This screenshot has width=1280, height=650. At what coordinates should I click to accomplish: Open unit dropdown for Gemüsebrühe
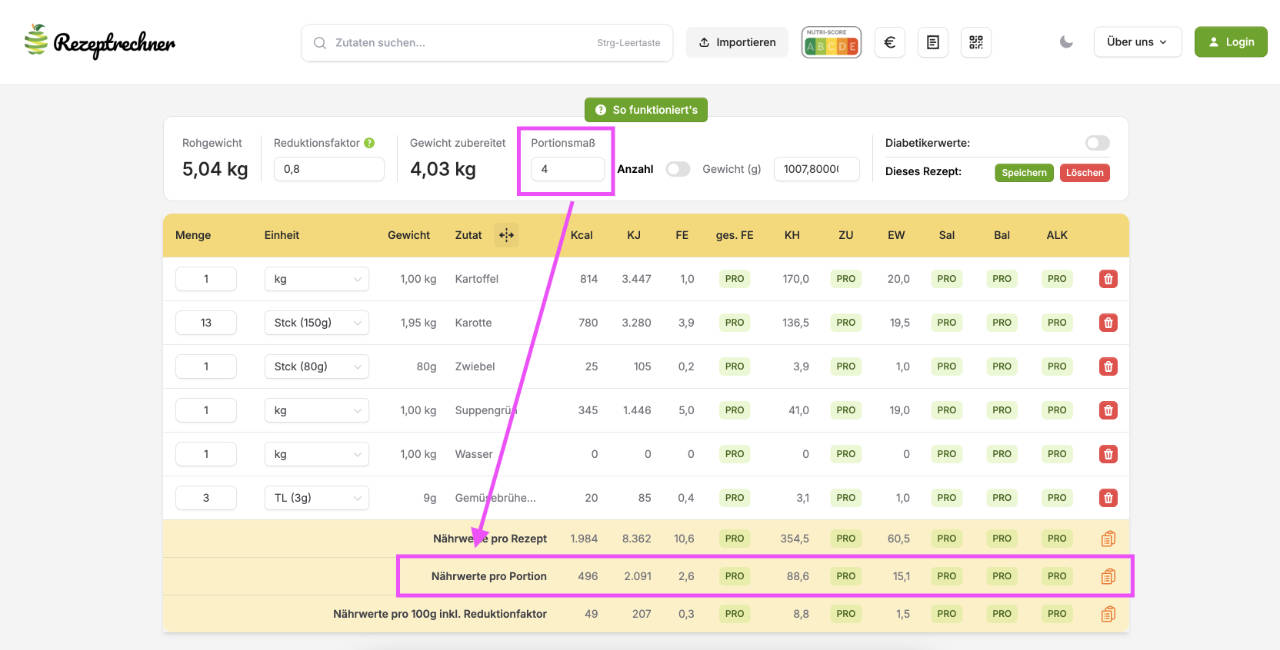click(x=316, y=498)
